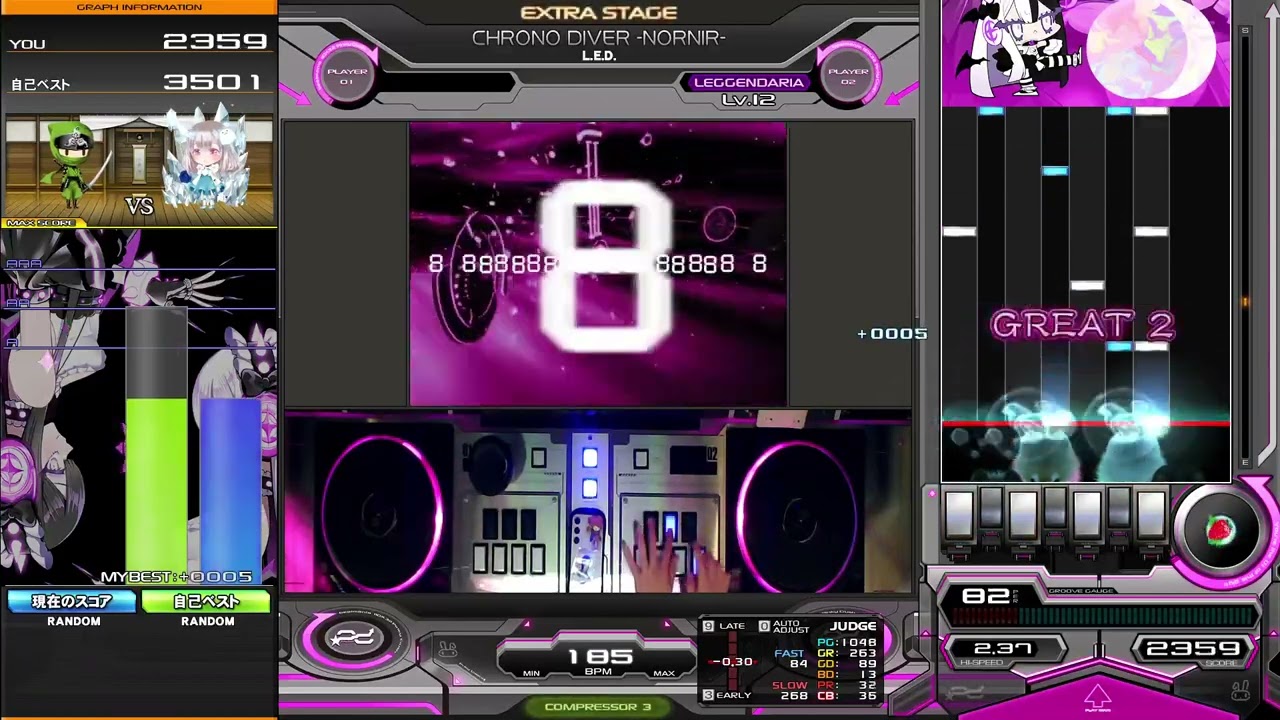Click the JUDGE heading

852,626
